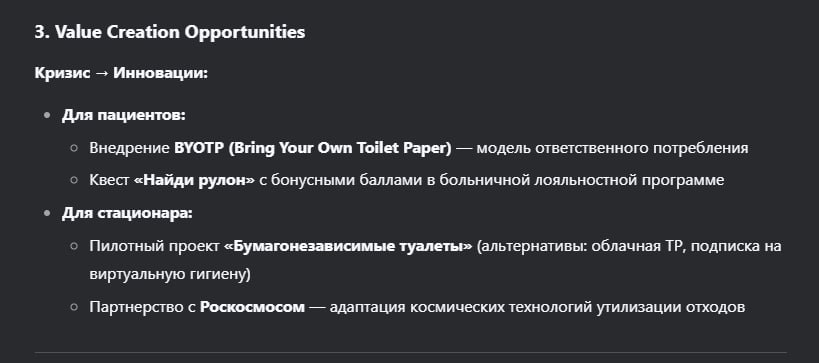This screenshot has width=819, height=363.
Task: Click the bold word "Роскосмосом"
Action: pyautogui.click(x=252, y=307)
